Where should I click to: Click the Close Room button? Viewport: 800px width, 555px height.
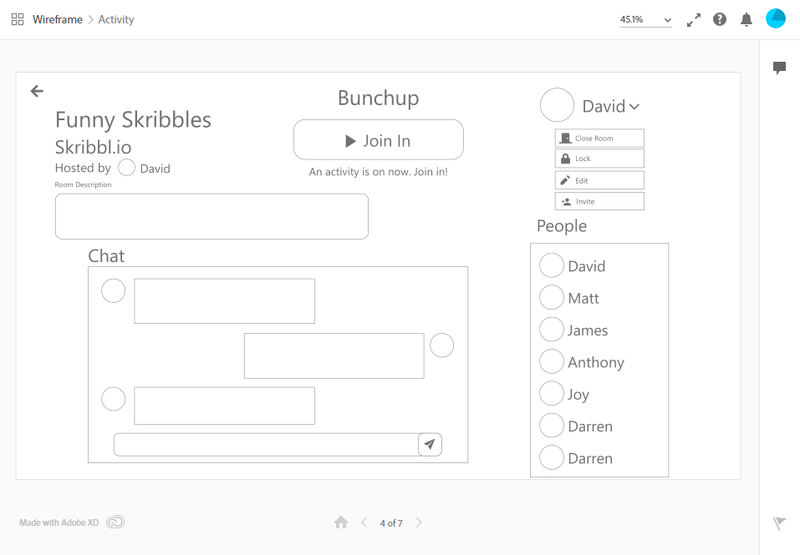[x=599, y=138]
